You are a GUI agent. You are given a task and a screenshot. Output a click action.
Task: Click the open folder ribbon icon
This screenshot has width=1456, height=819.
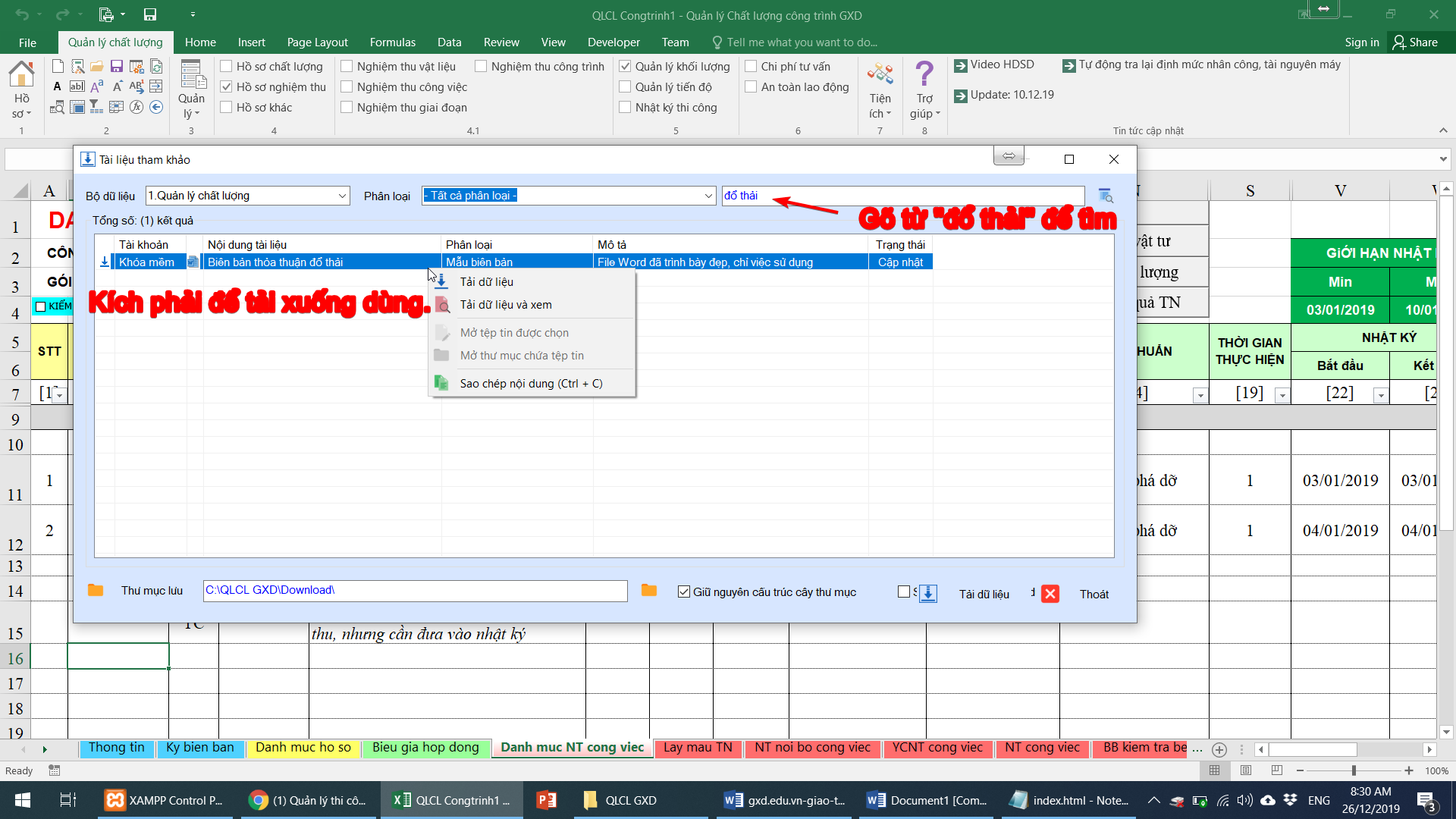97,66
